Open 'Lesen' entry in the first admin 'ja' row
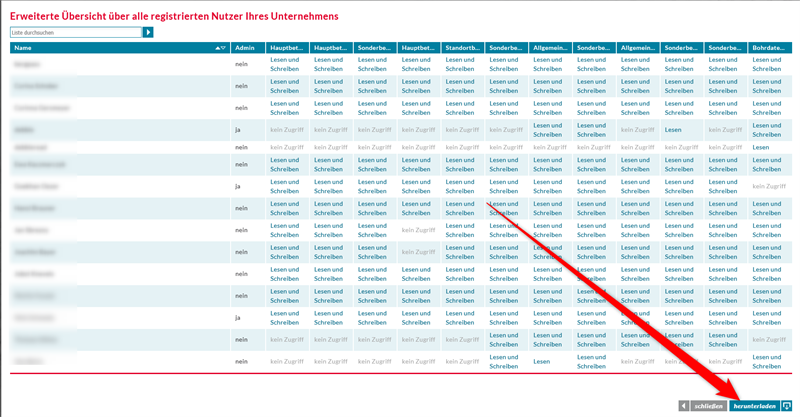800x417 pixels. (673, 130)
